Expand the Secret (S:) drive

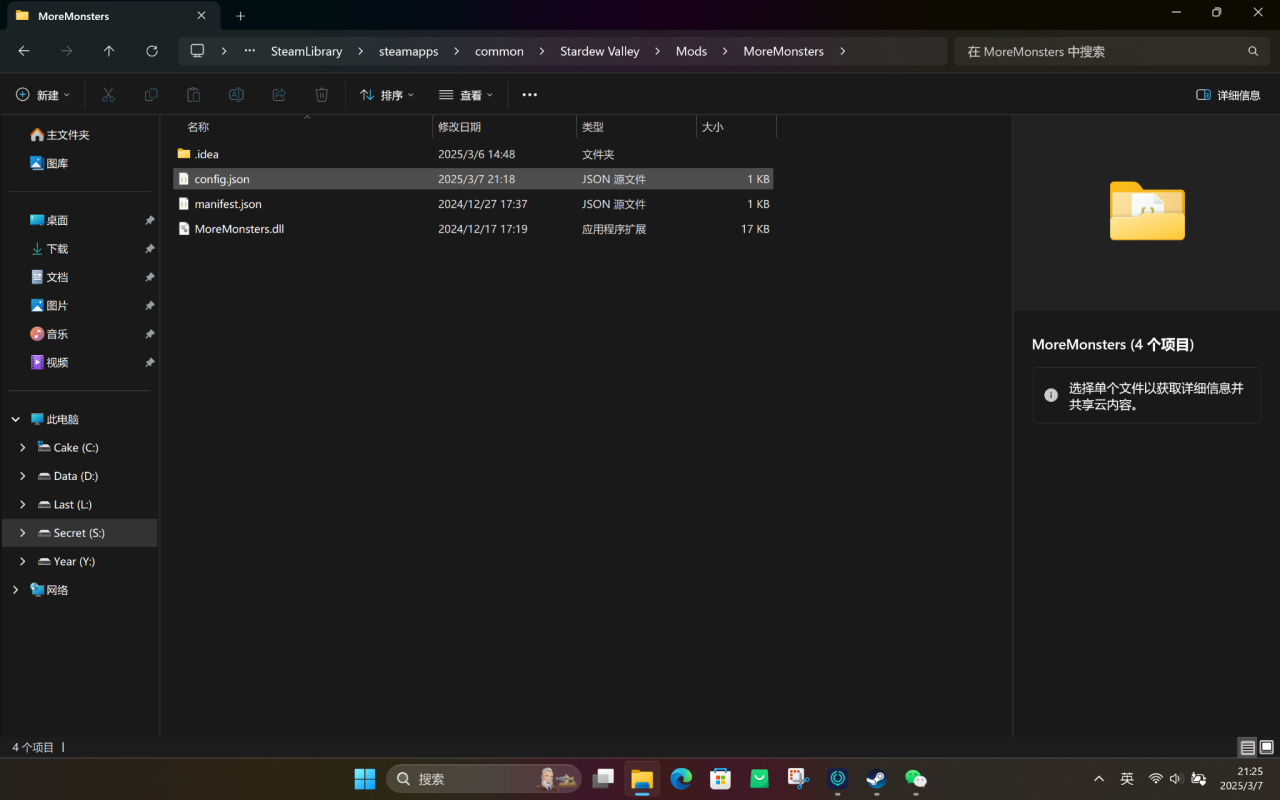[x=23, y=533]
